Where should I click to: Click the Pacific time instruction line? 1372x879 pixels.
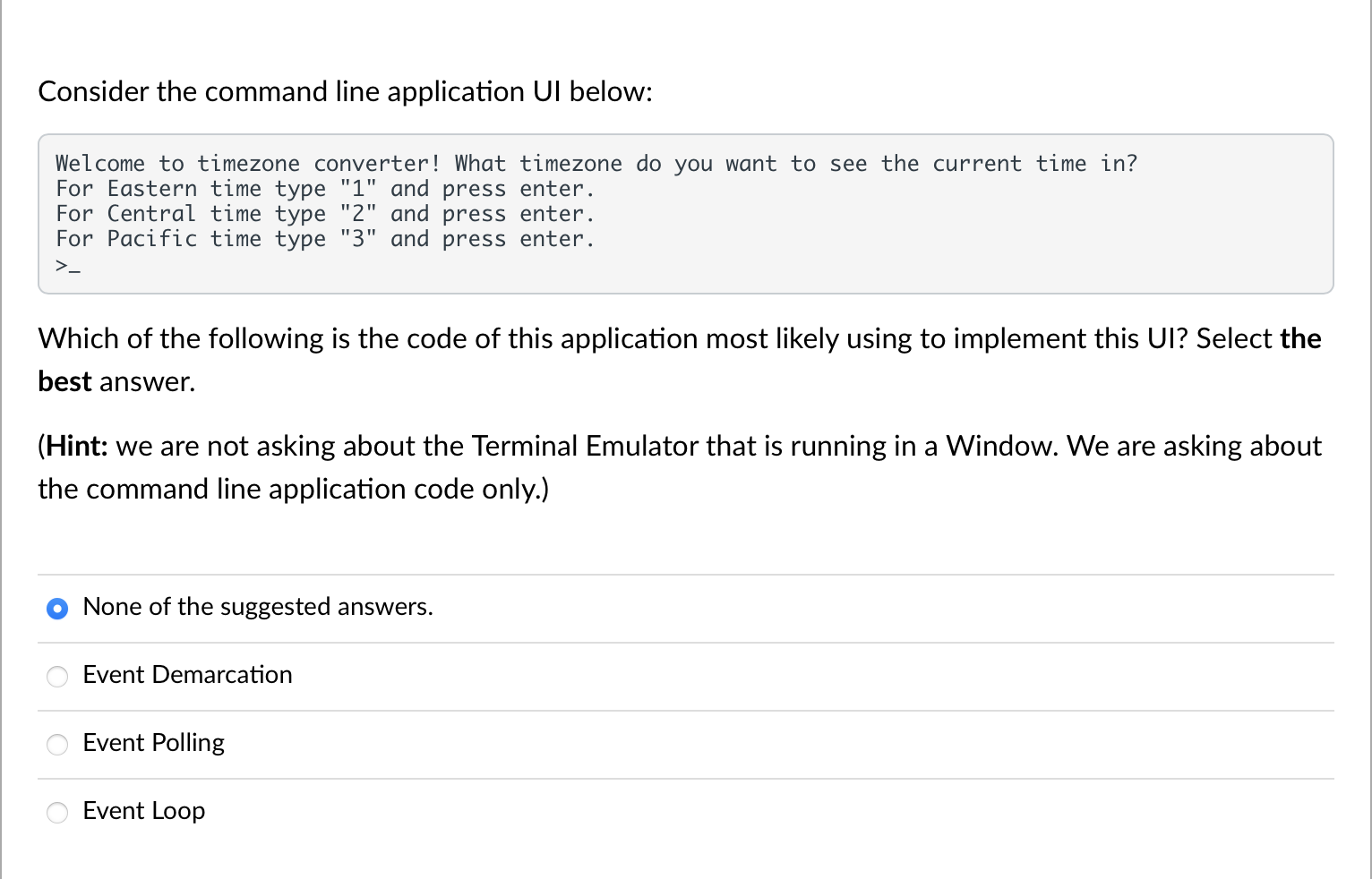(325, 238)
